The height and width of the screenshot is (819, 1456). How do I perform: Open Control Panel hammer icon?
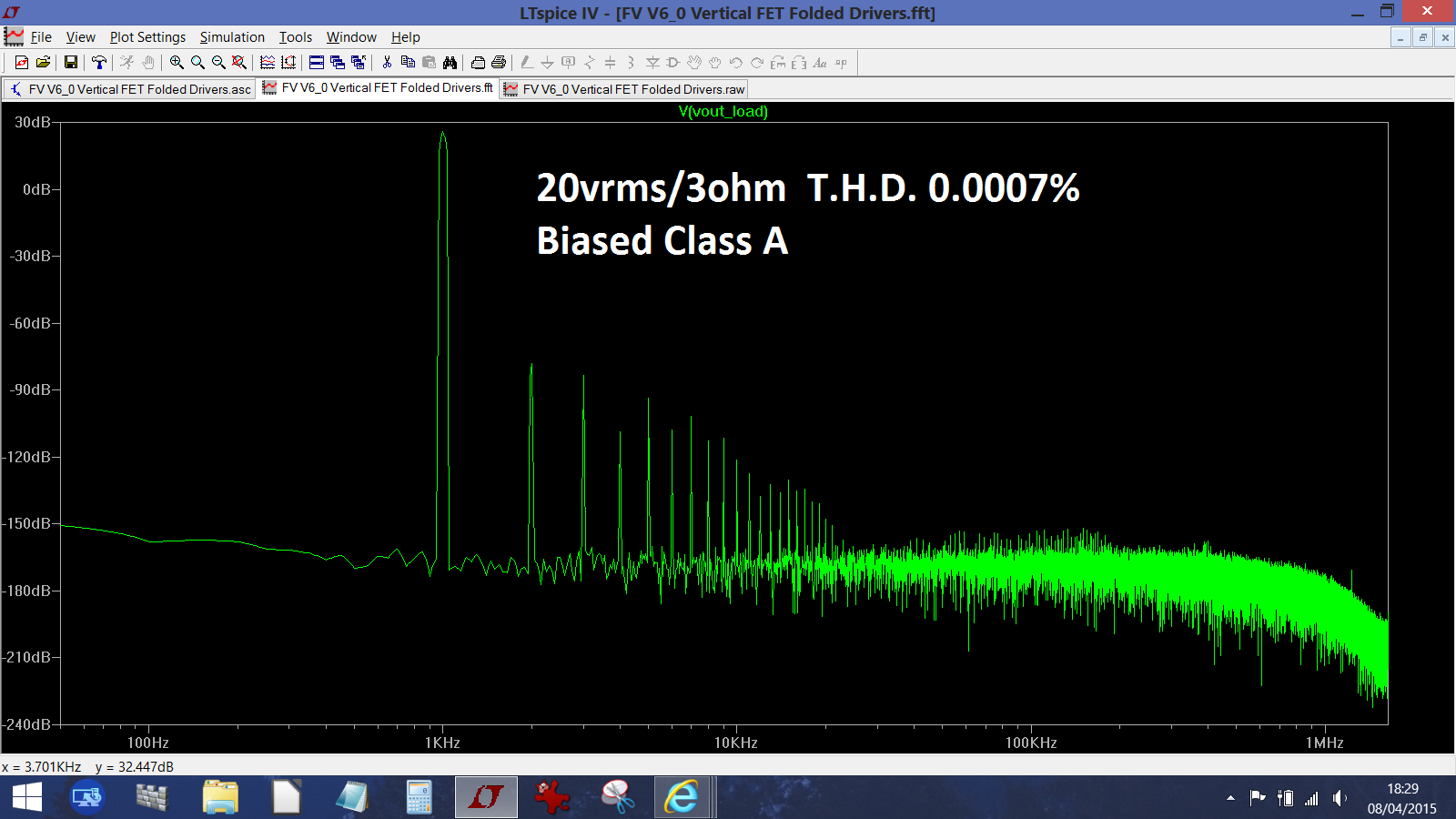coord(99,62)
